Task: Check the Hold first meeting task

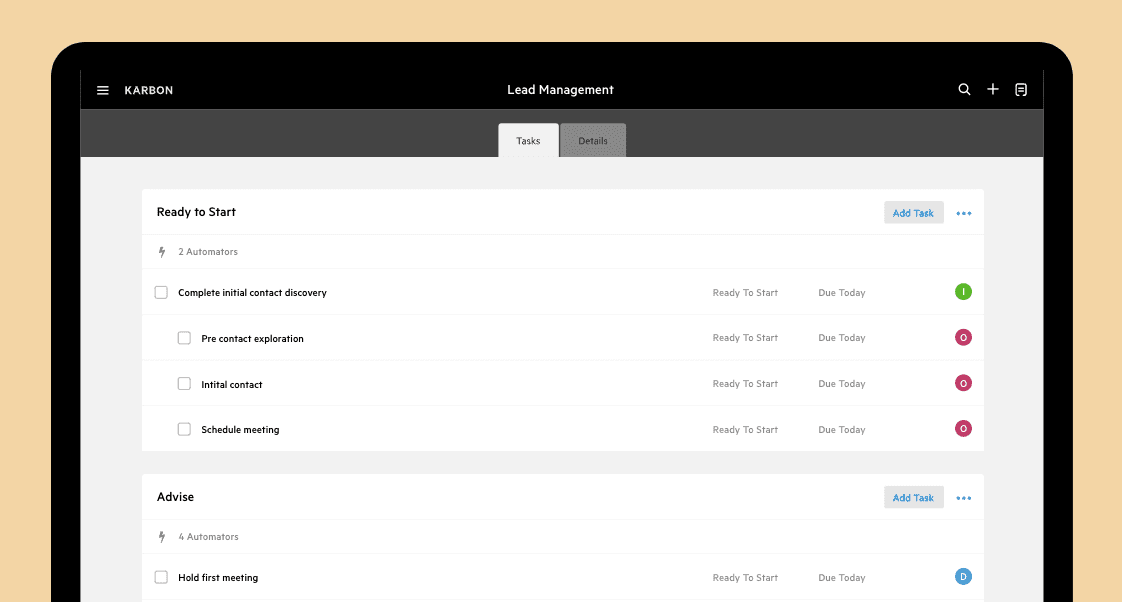Action: [x=161, y=577]
